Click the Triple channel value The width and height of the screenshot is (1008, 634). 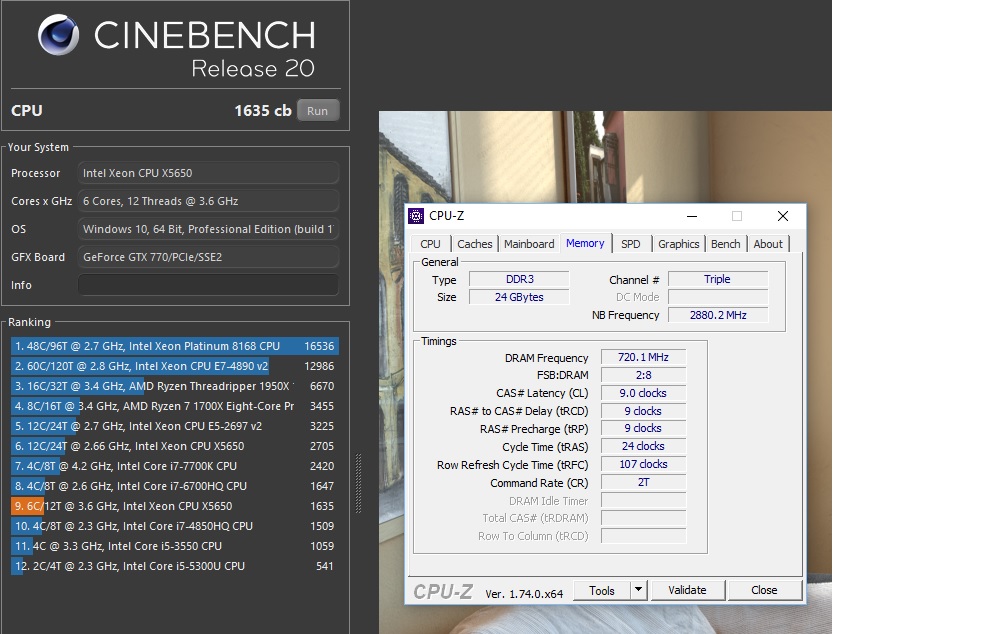click(x=718, y=279)
